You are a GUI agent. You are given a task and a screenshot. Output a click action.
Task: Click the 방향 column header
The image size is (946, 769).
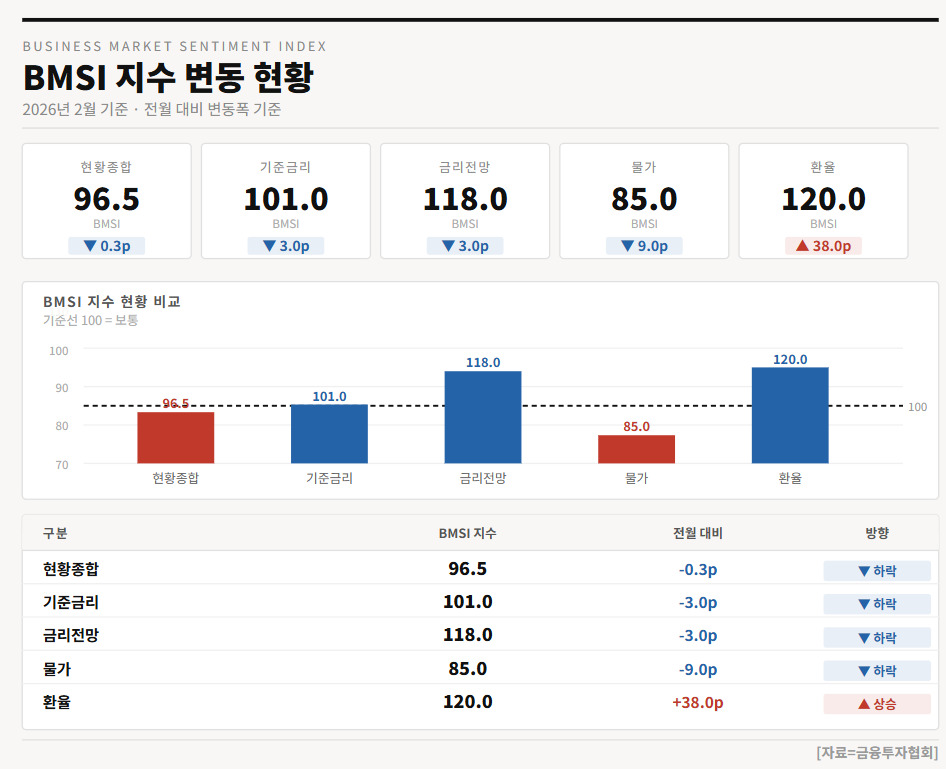click(876, 533)
